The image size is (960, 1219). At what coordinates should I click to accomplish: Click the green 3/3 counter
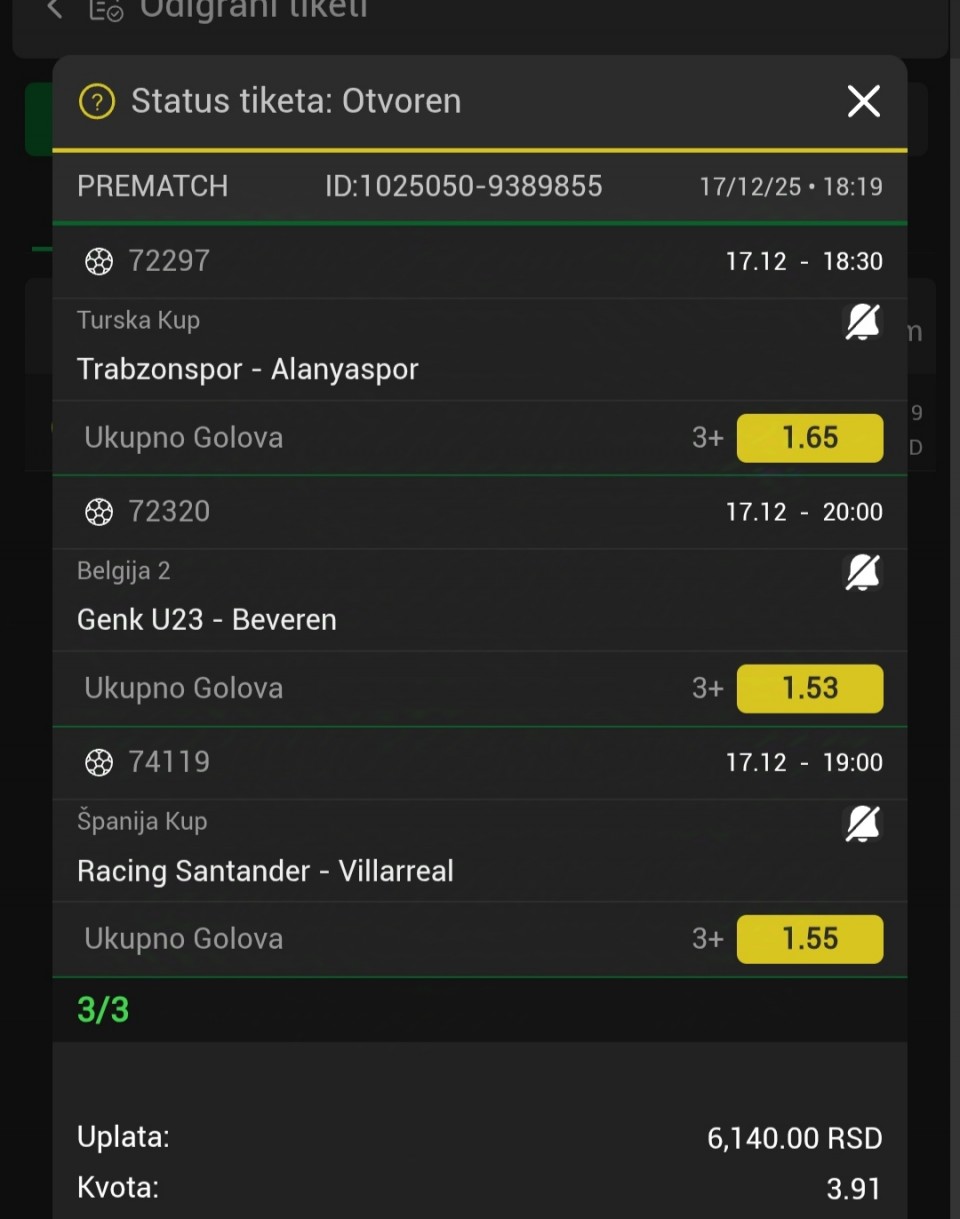pos(103,1010)
